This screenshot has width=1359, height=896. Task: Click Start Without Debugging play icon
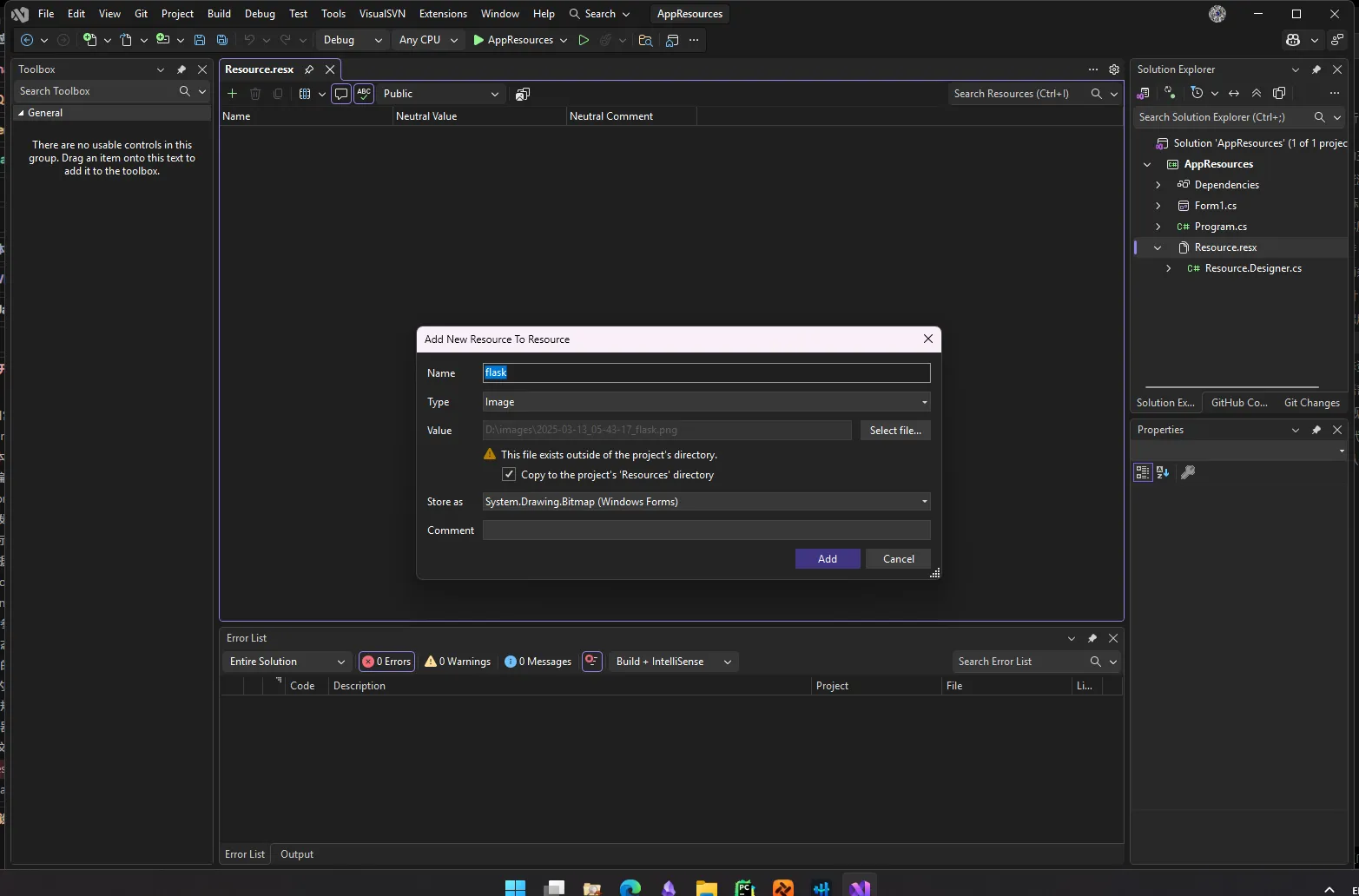[x=584, y=40]
